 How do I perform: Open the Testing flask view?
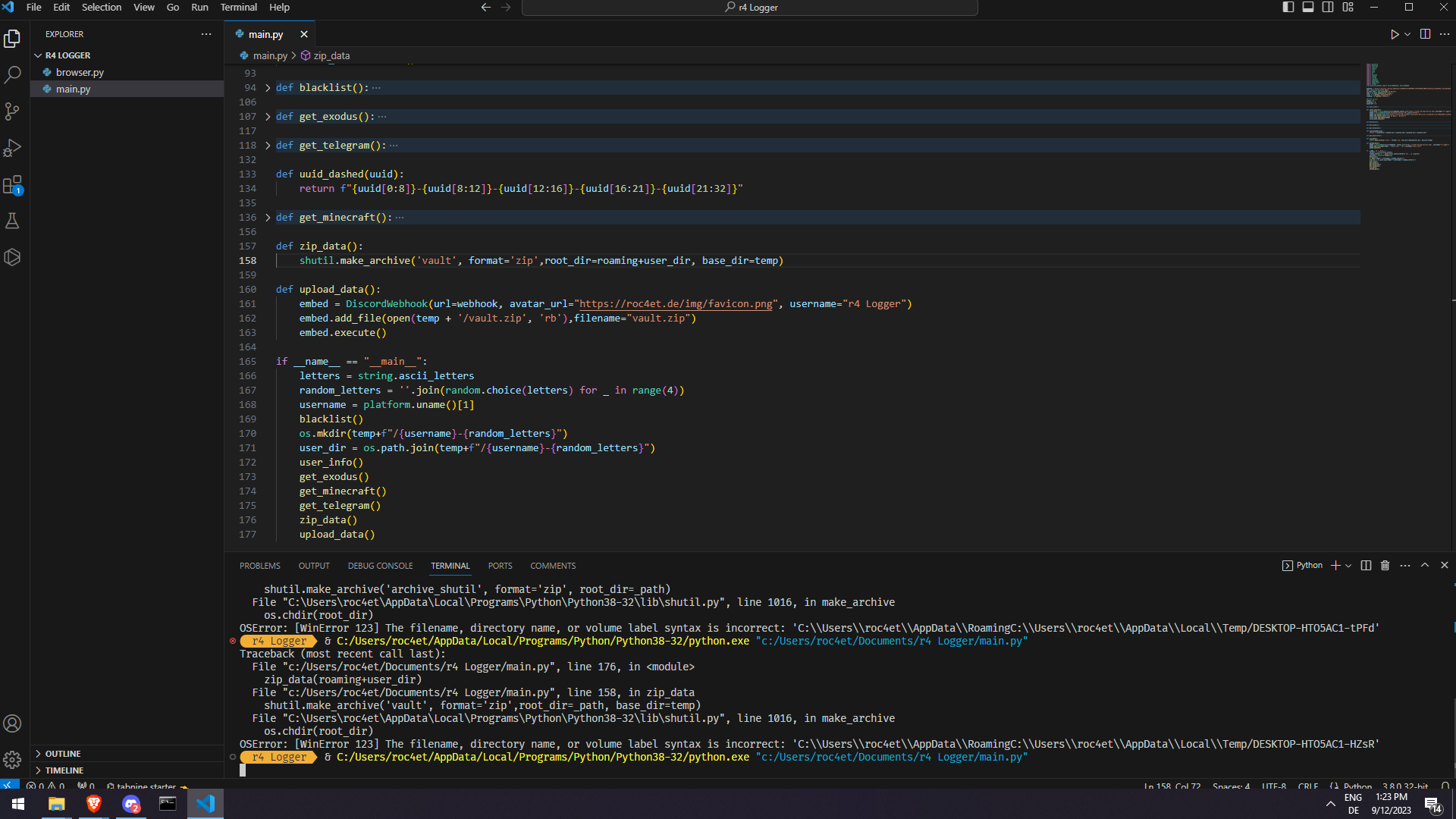pos(12,221)
